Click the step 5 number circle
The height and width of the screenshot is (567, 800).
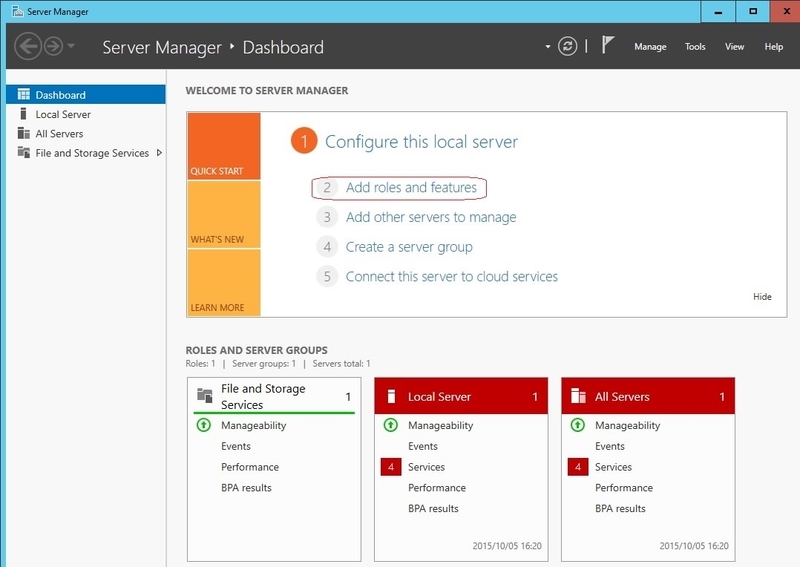click(327, 277)
